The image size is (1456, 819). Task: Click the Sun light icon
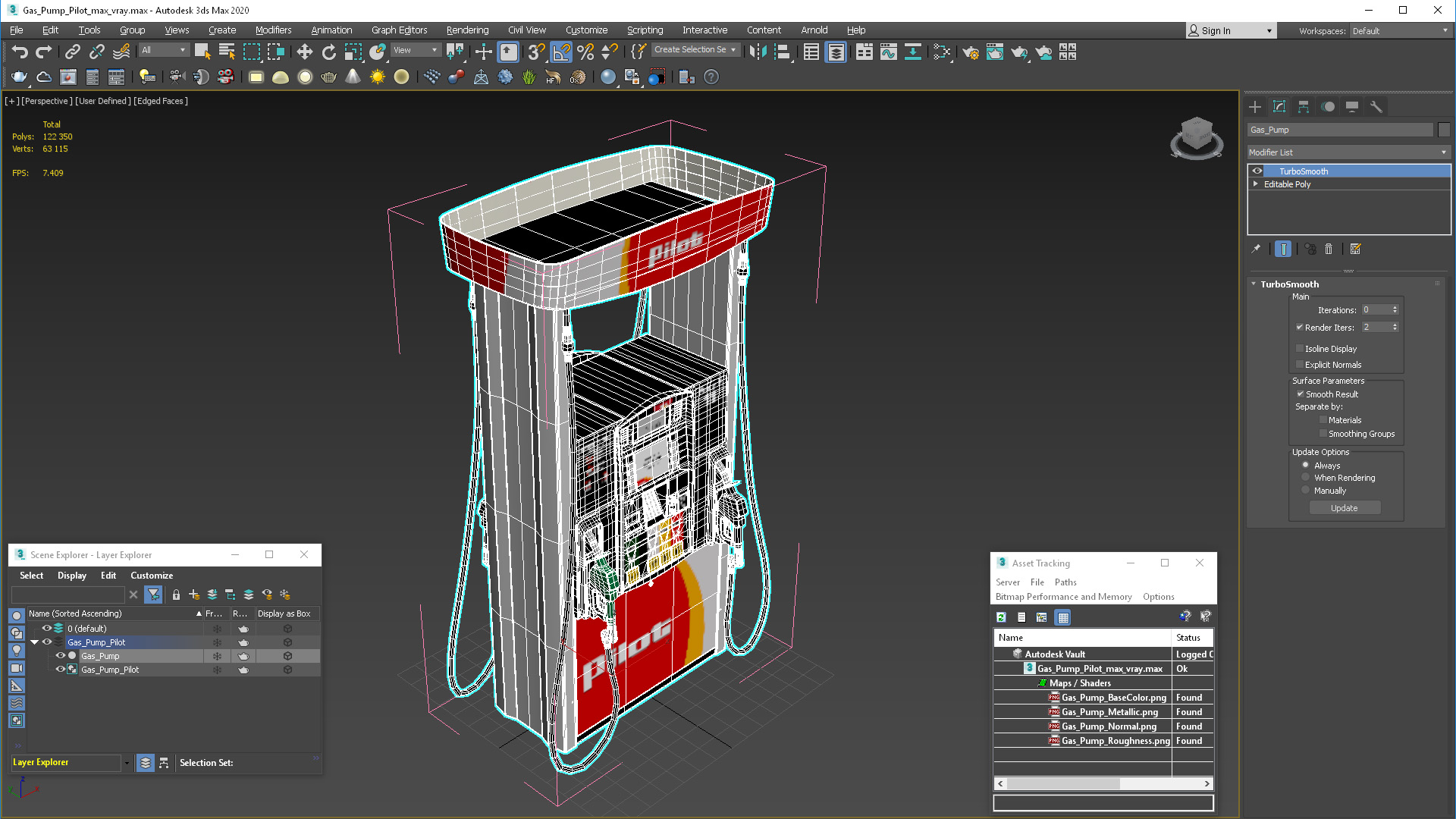[377, 77]
